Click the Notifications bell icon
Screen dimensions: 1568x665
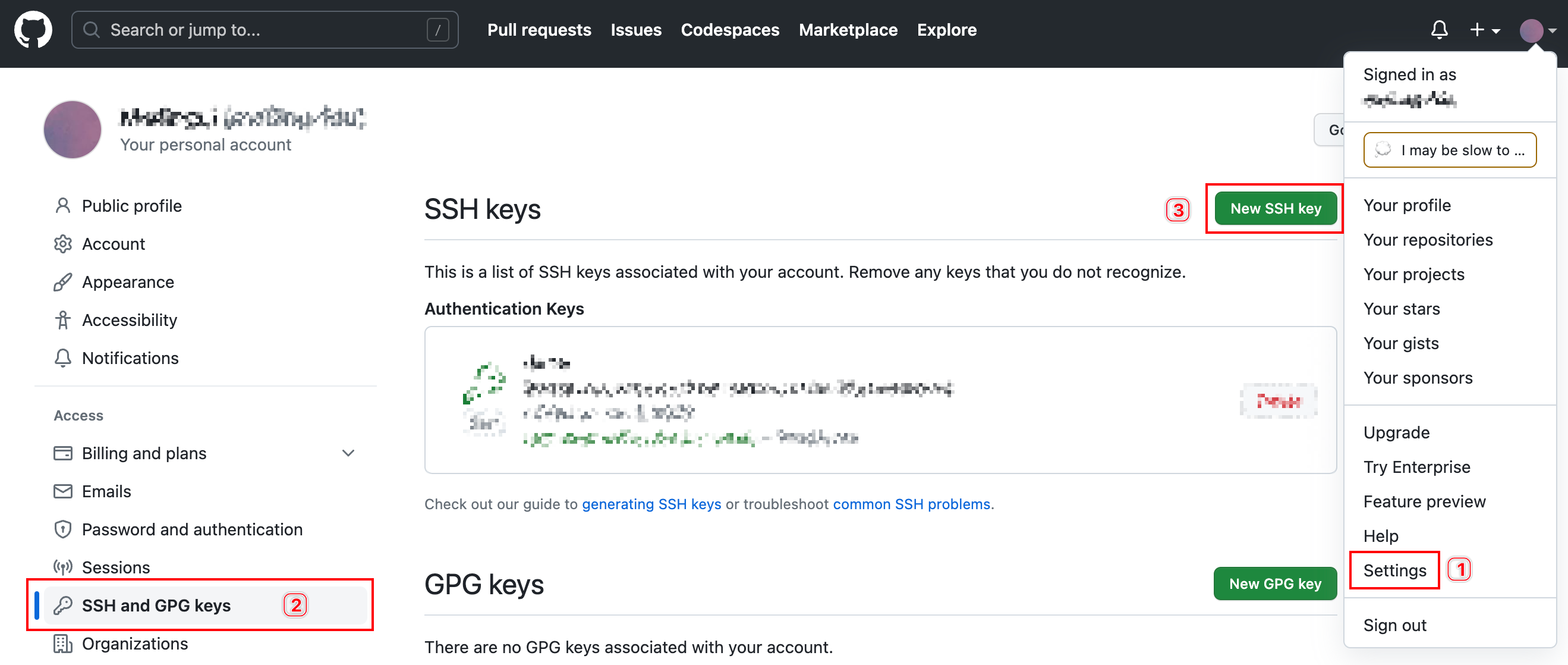coord(1440,30)
